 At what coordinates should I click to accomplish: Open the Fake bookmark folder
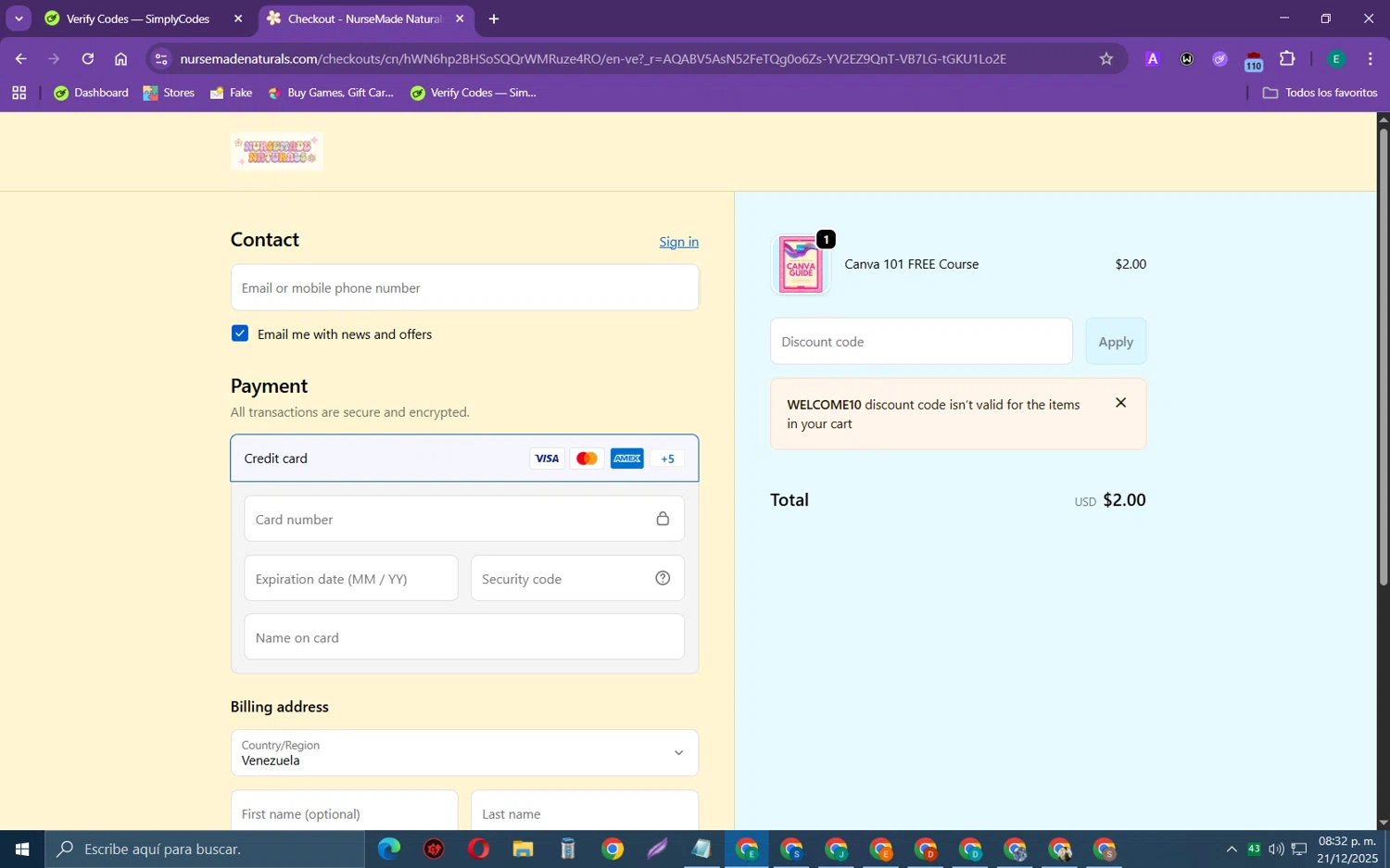tap(232, 93)
